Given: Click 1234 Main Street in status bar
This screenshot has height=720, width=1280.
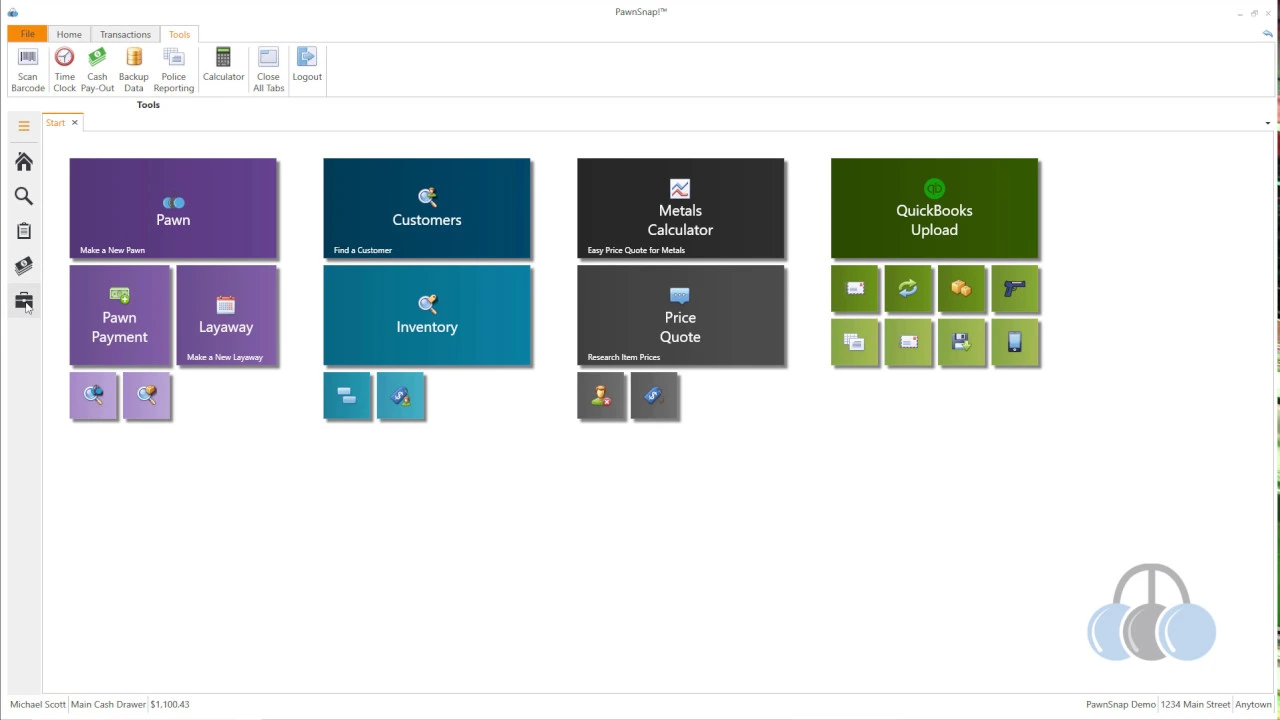Looking at the screenshot, I should (x=1195, y=704).
